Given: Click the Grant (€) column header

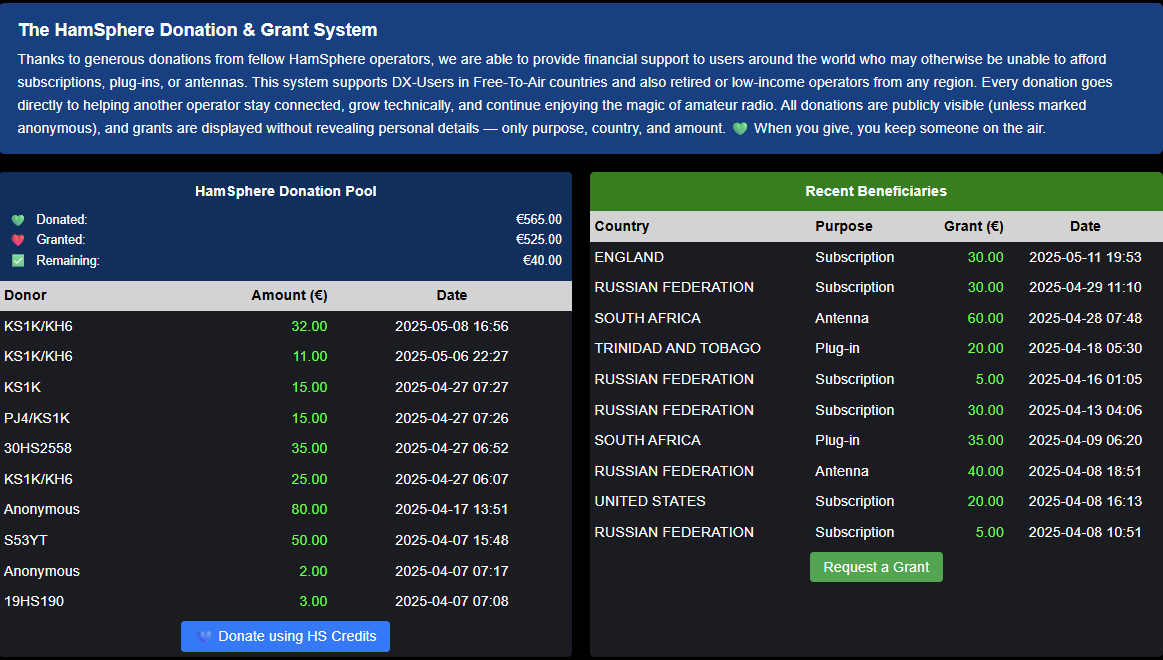Looking at the screenshot, I should click(973, 226).
